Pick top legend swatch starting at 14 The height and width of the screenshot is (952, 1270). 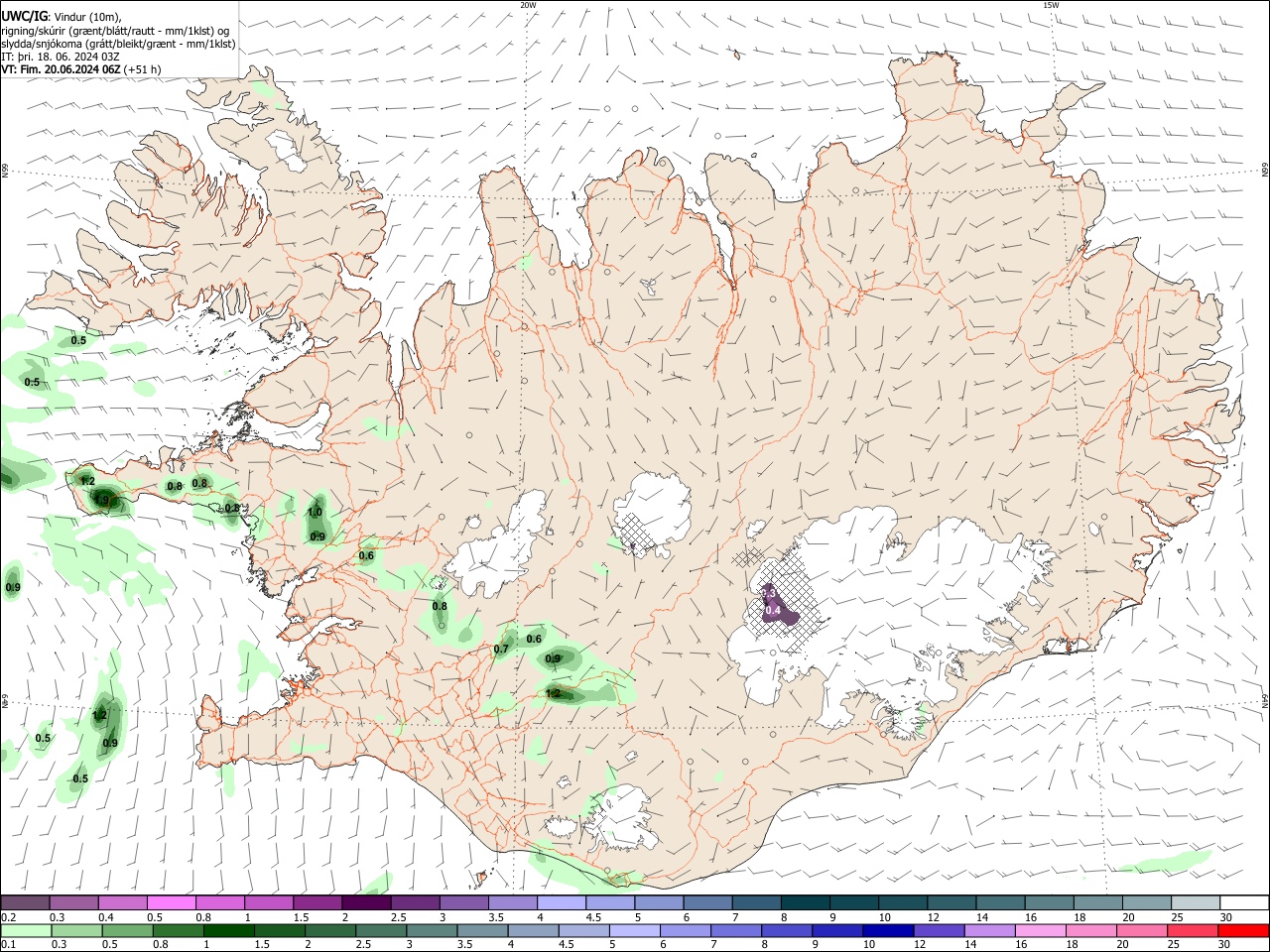point(1000,903)
